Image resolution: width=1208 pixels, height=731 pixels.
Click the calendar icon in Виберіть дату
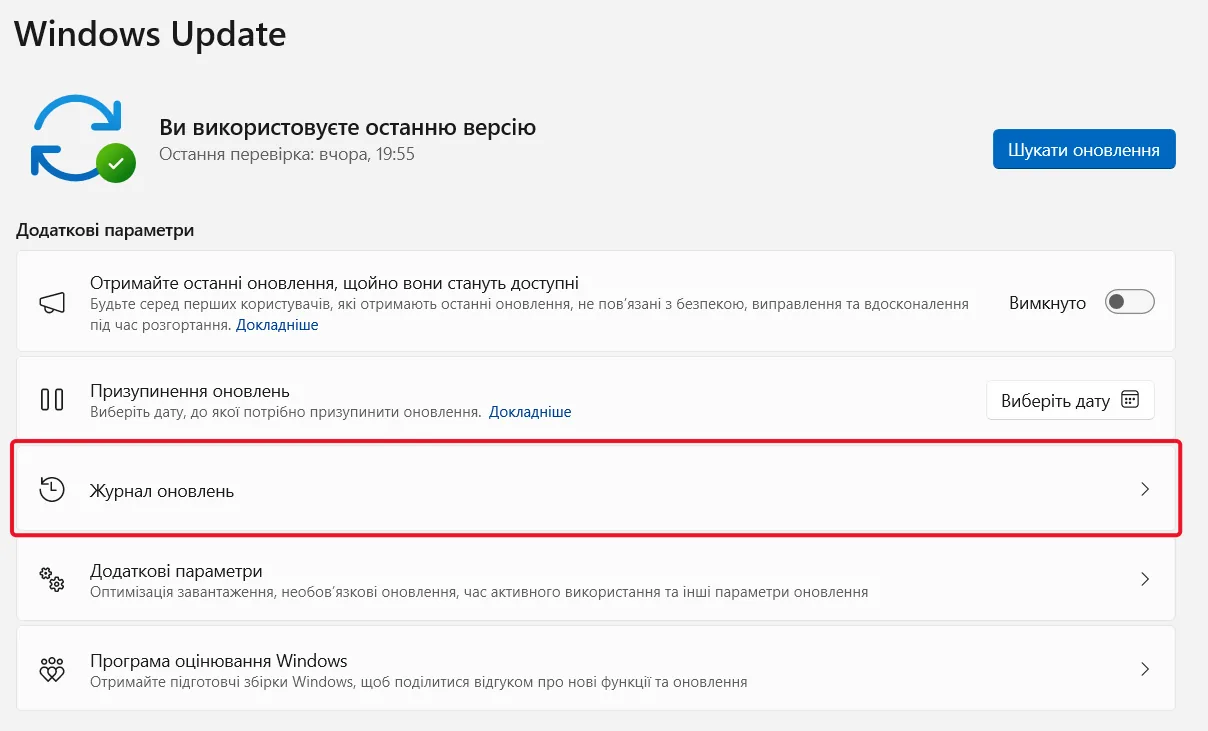point(1130,400)
